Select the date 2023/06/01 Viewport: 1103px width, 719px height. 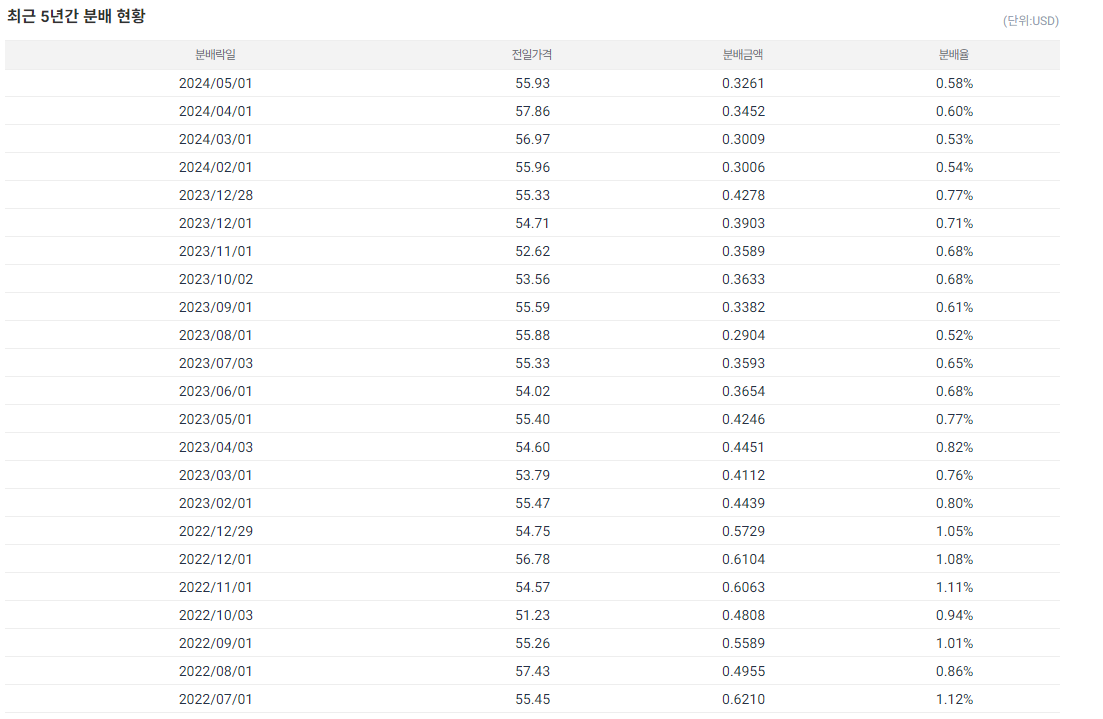coord(215,391)
